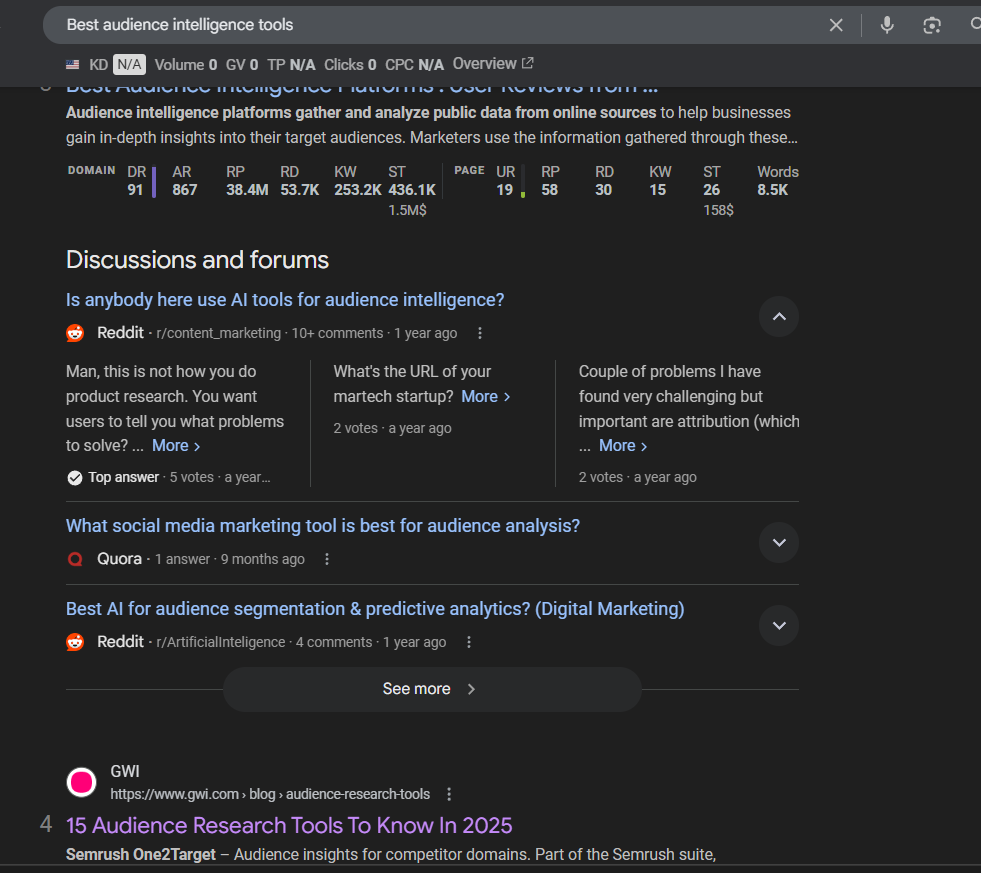Screen dimensions: 981x873
Task: Click domain RD value 53.7K
Action: [x=300, y=190]
